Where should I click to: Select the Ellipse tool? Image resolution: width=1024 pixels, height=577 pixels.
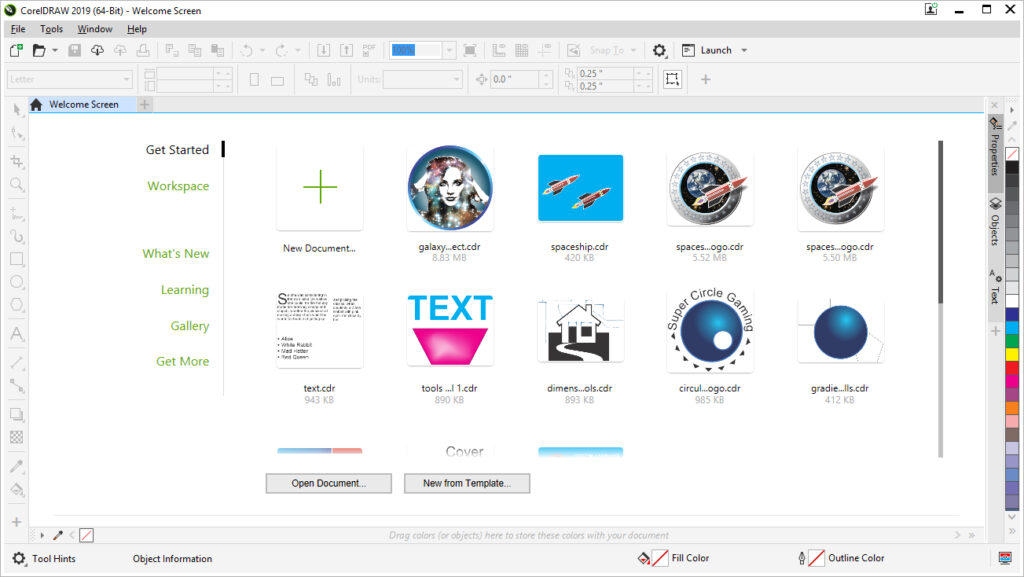point(16,283)
